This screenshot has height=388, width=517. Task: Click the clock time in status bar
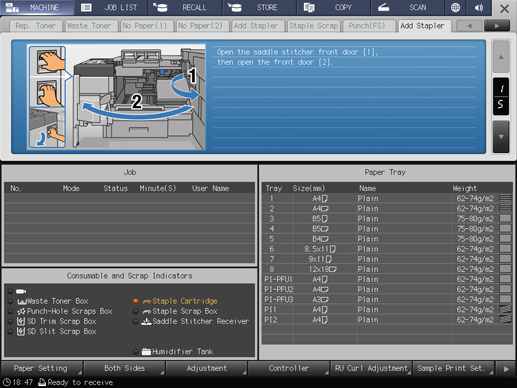[23, 382]
